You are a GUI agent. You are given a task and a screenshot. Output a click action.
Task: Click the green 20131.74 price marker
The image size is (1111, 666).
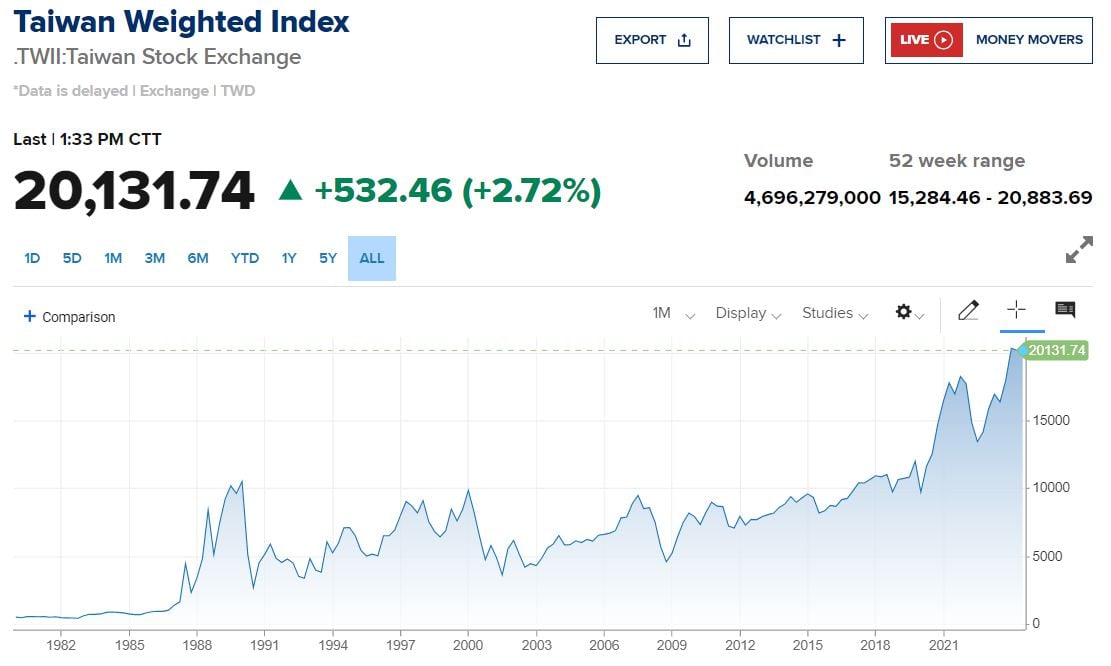coord(1057,350)
